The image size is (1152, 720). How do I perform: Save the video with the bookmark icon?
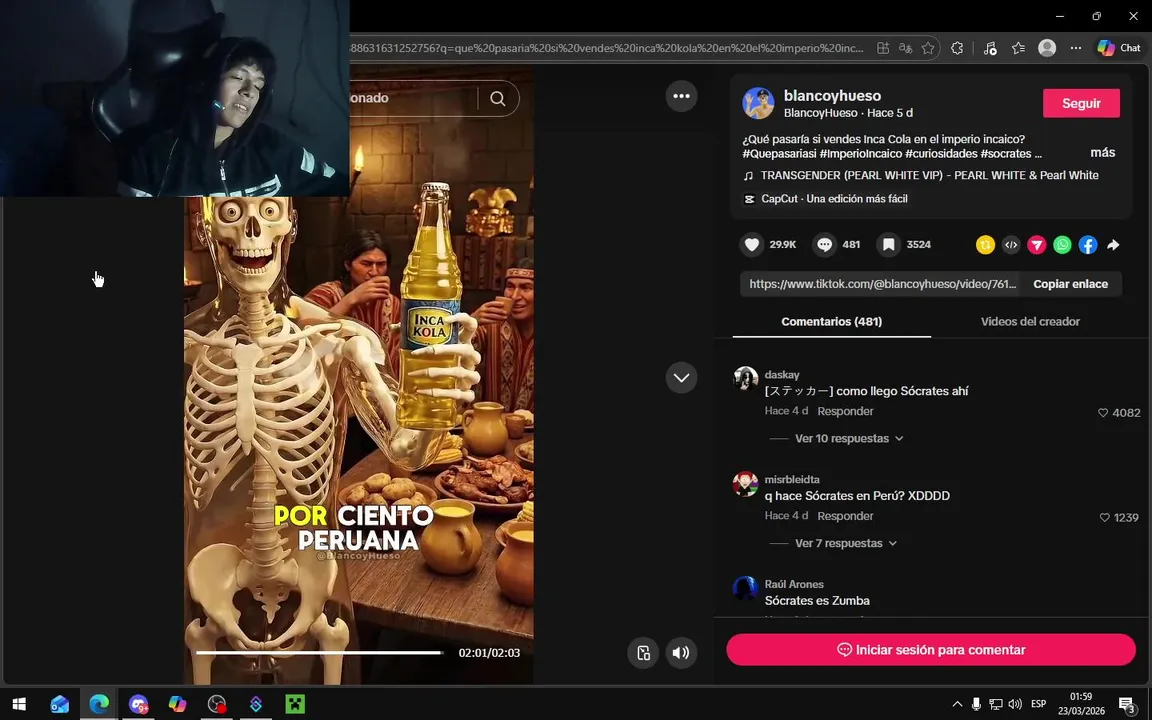click(x=888, y=245)
